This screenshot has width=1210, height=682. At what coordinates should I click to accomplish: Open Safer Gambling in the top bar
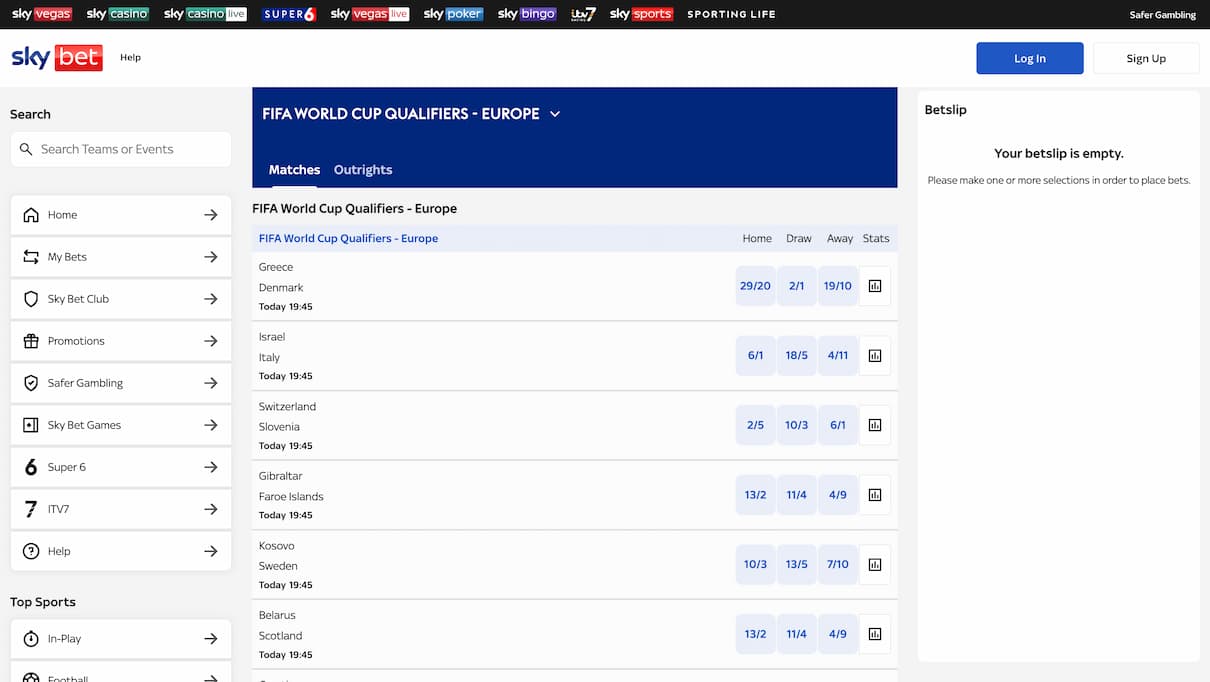click(1164, 14)
